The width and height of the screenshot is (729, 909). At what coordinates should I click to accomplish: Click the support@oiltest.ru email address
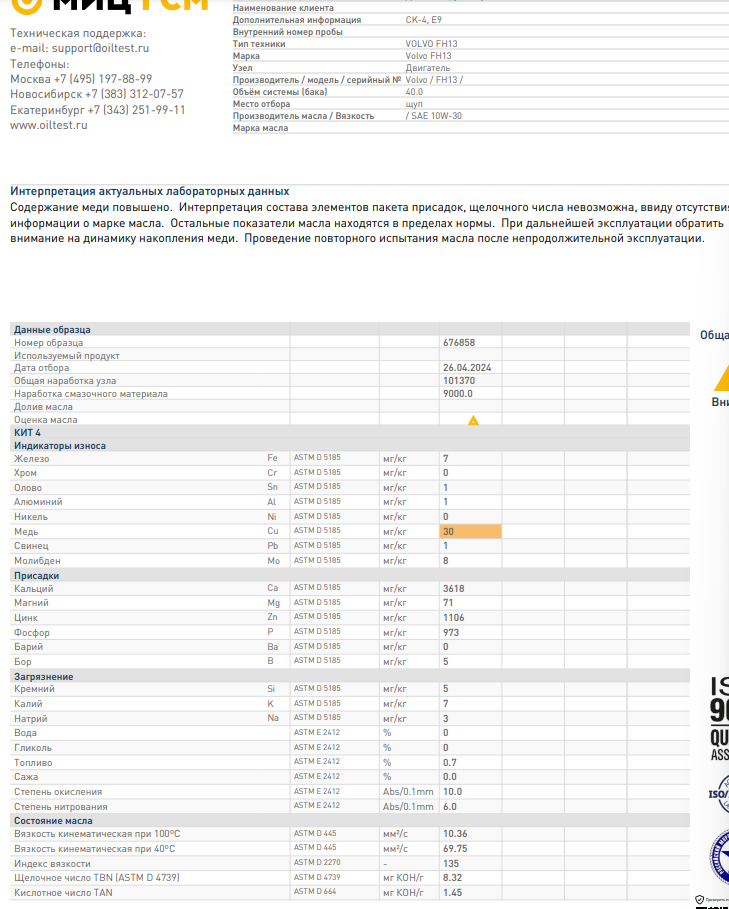coord(100,48)
